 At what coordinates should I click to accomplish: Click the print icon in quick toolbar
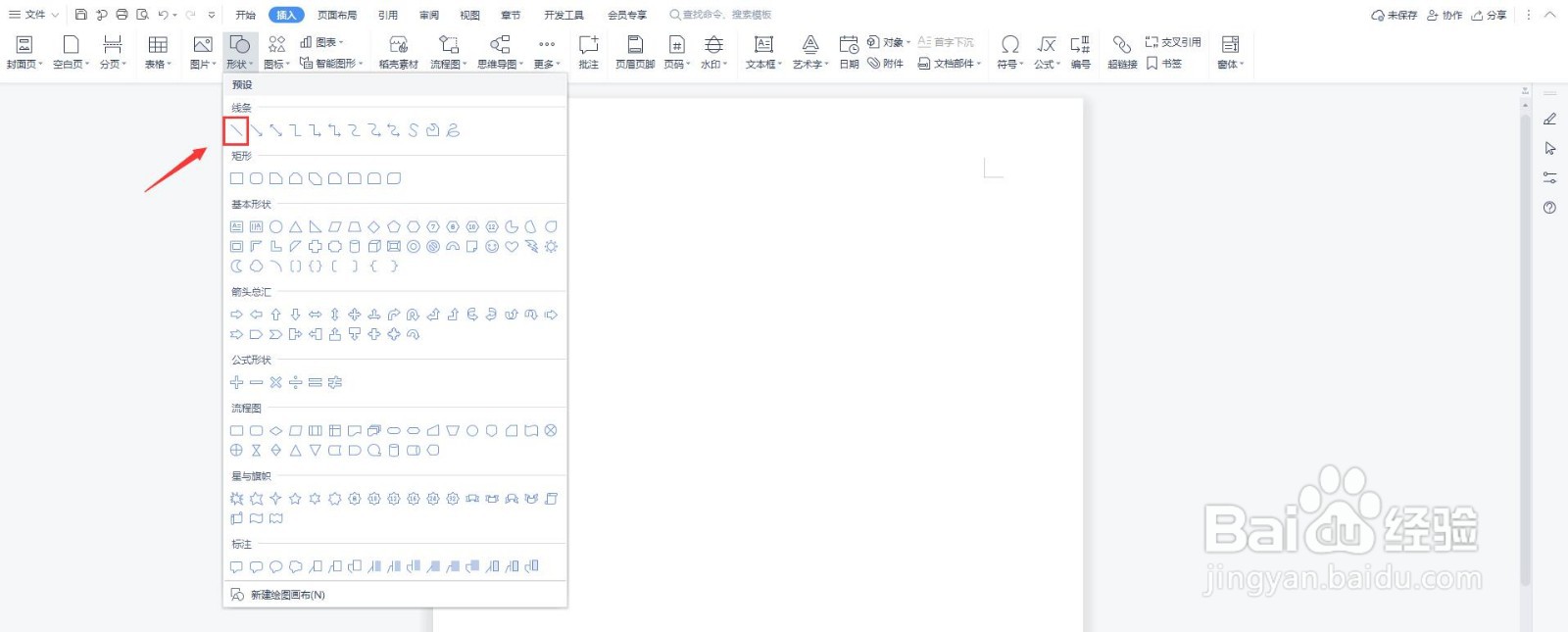[x=122, y=15]
